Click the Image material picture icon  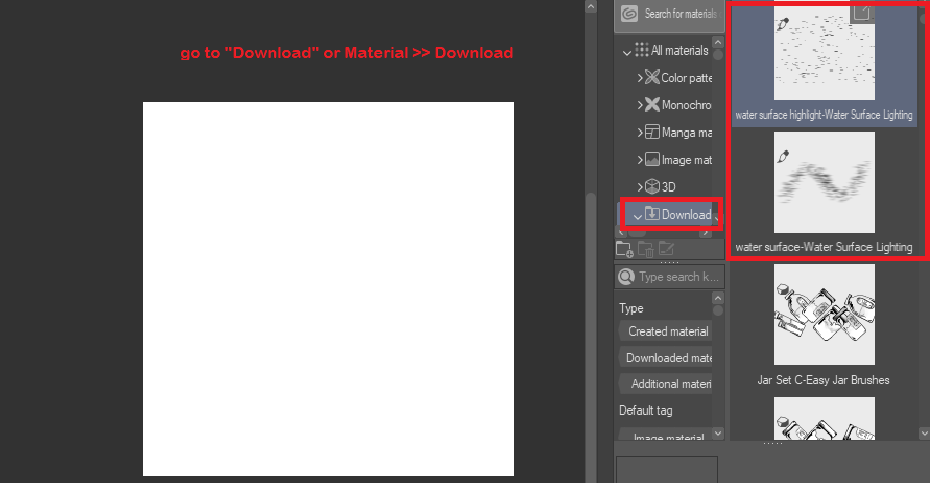pos(652,159)
